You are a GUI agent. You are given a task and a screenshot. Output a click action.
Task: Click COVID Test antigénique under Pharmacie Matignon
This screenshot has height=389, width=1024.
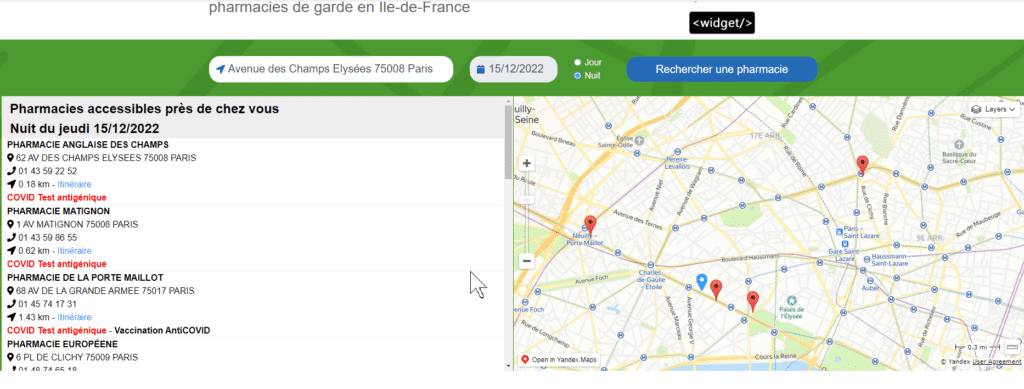(x=57, y=264)
